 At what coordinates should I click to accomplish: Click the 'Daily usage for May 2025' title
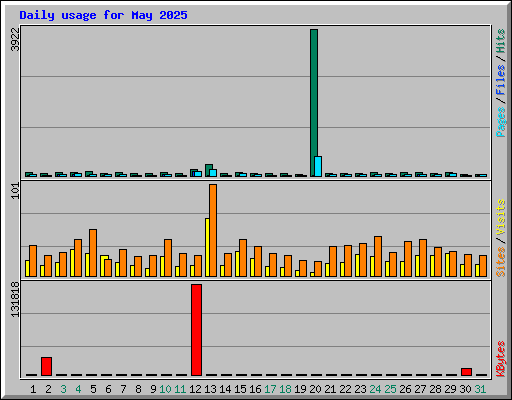click(x=103, y=15)
